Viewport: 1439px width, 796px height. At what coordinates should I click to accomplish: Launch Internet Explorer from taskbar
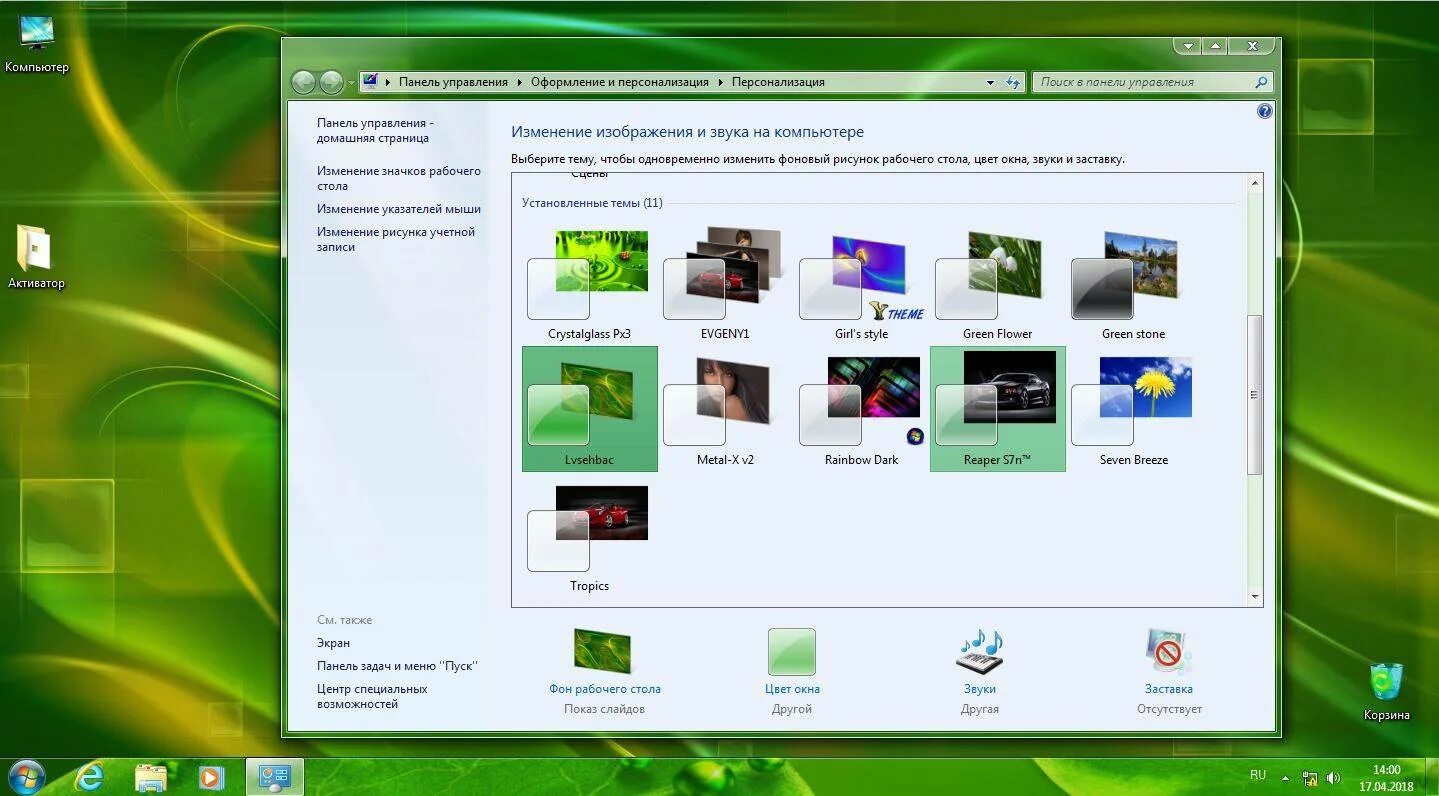pos(89,777)
